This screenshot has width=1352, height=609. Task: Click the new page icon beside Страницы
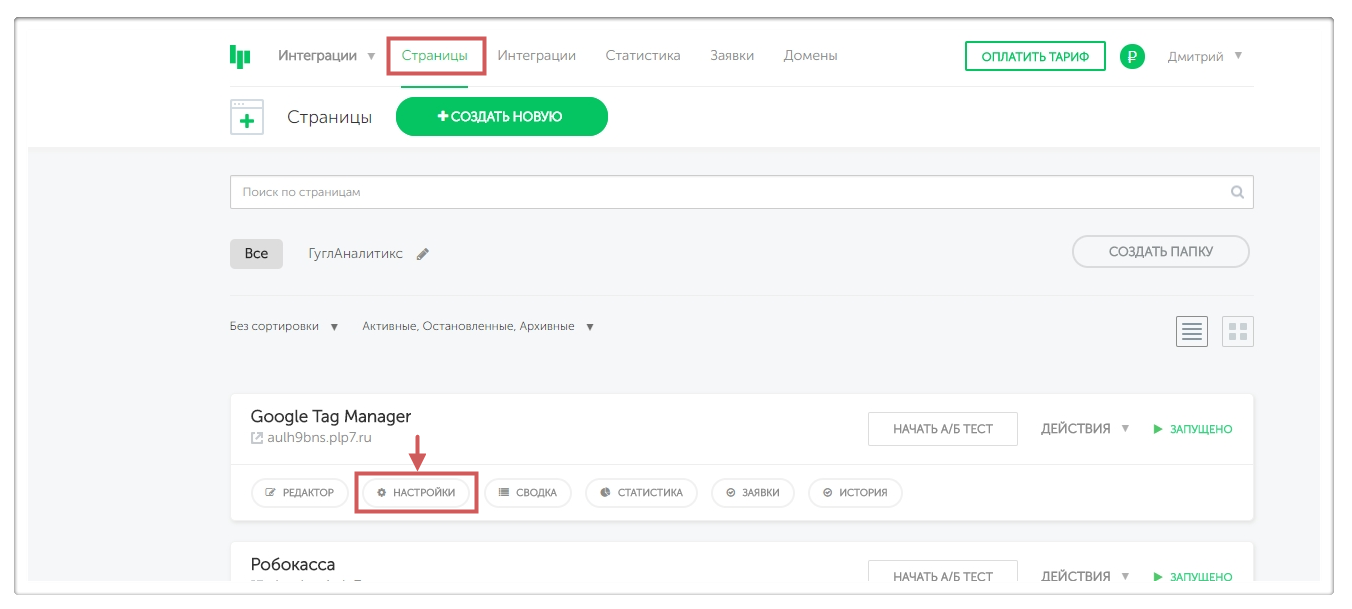247,117
